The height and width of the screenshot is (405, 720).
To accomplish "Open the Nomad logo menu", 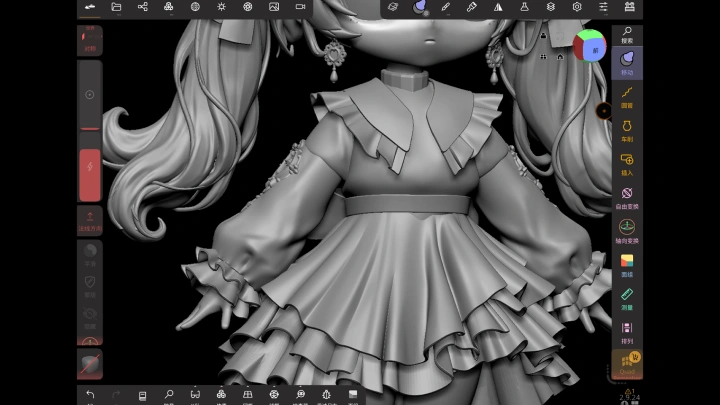I will click(90, 7).
